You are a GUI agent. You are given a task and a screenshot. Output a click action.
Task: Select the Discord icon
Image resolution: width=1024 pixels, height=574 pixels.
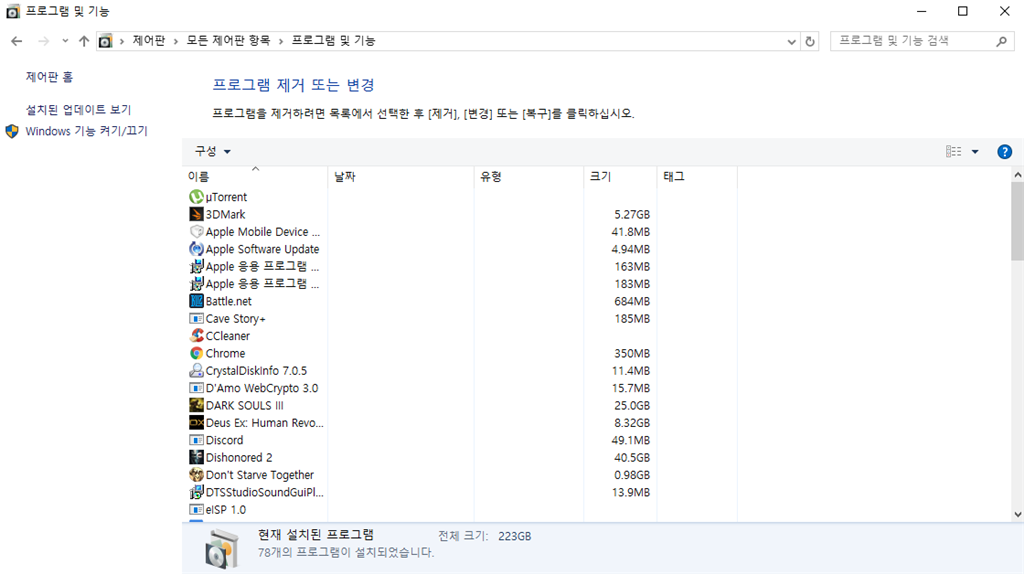coord(196,440)
